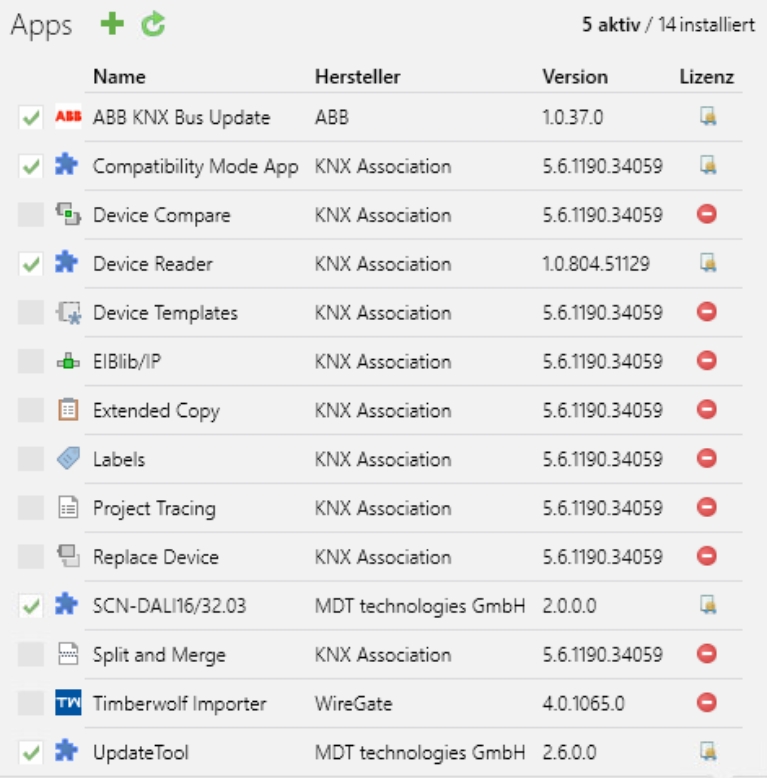Screen dimensions: 767x778
Task: Click the Compatibility Mode App puzzle icon
Action: [x=66, y=164]
